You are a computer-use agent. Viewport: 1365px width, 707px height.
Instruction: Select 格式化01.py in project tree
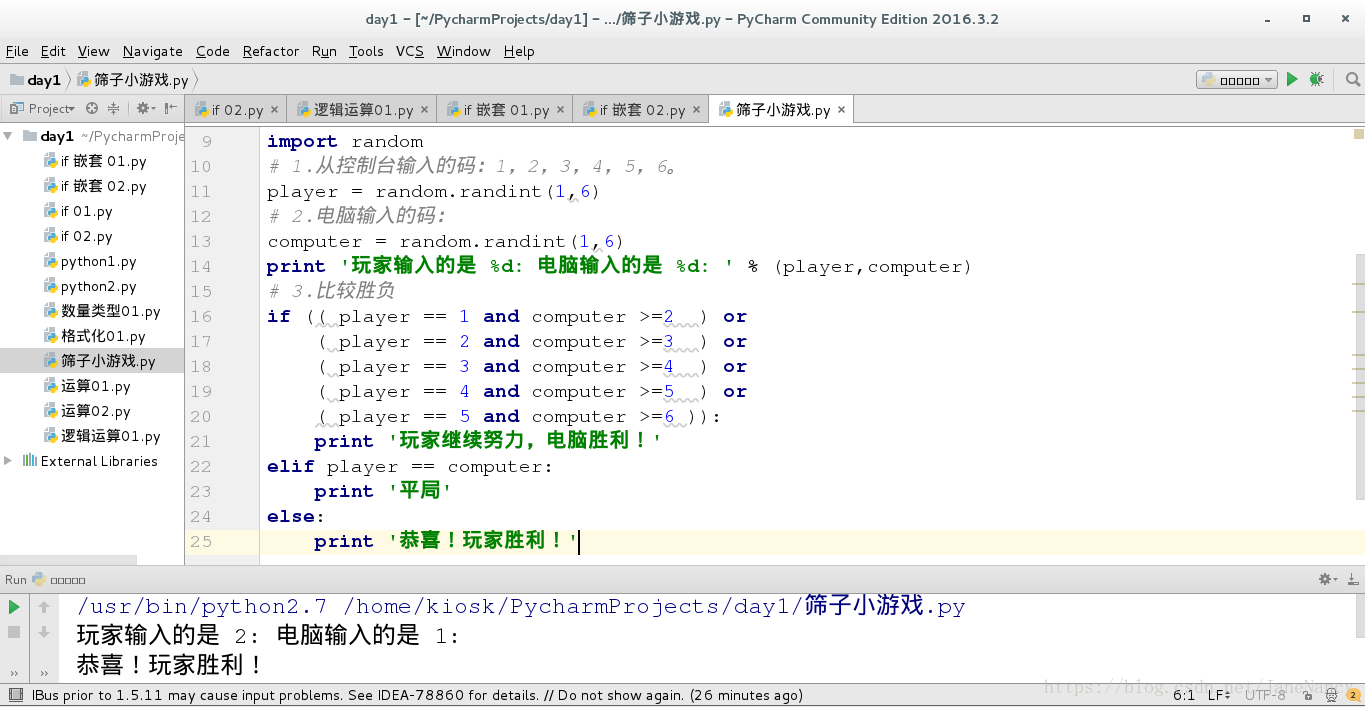(x=95, y=336)
